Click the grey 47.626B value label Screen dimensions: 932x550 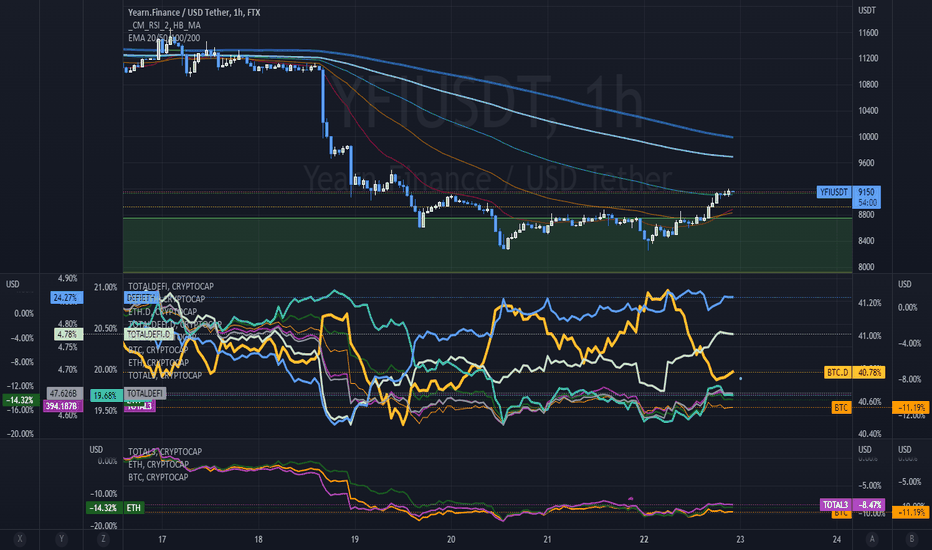[64, 394]
